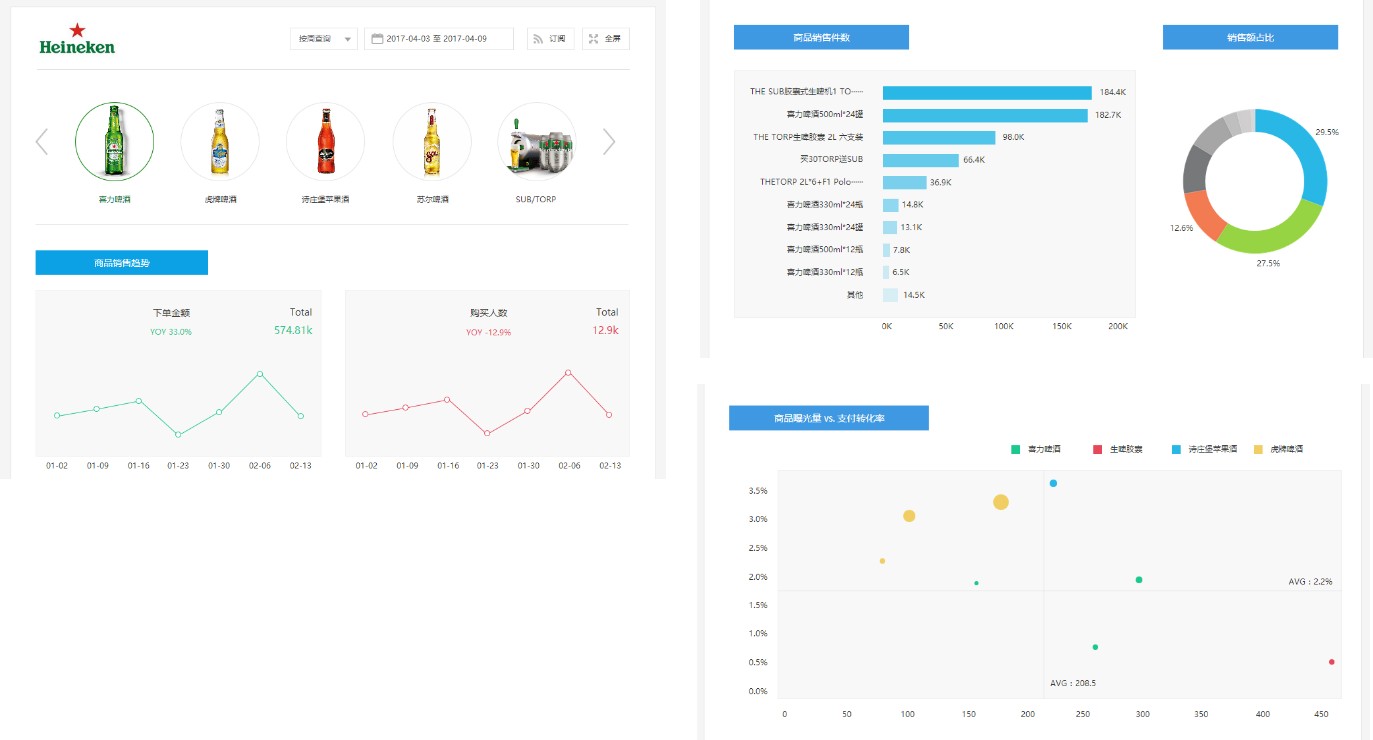Click the green scatter point near 300
The image size is (1373, 740).
[x=1139, y=580]
